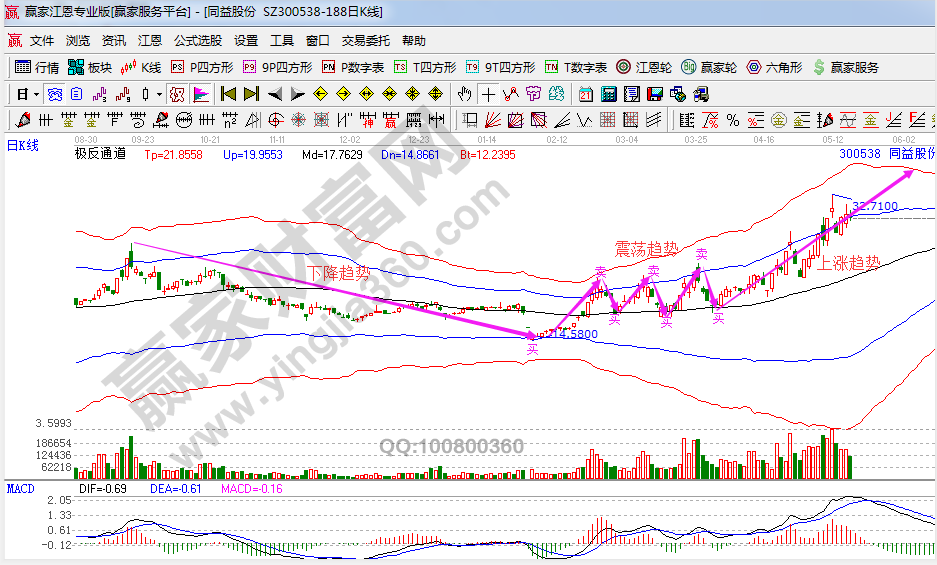This screenshot has height=565, width=937.
Task: Jump to the first record arrow button
Action: click(228, 94)
